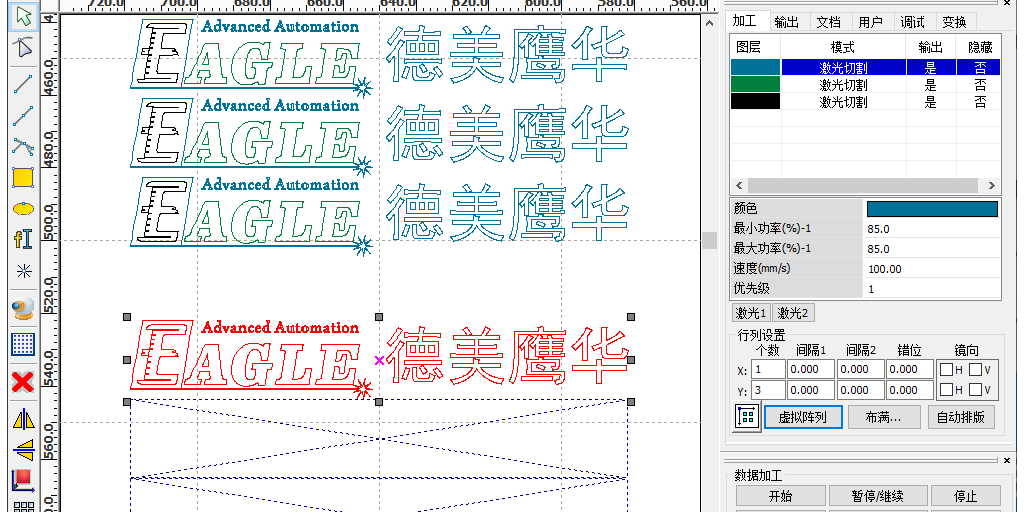Select the node edit tool

[24, 48]
